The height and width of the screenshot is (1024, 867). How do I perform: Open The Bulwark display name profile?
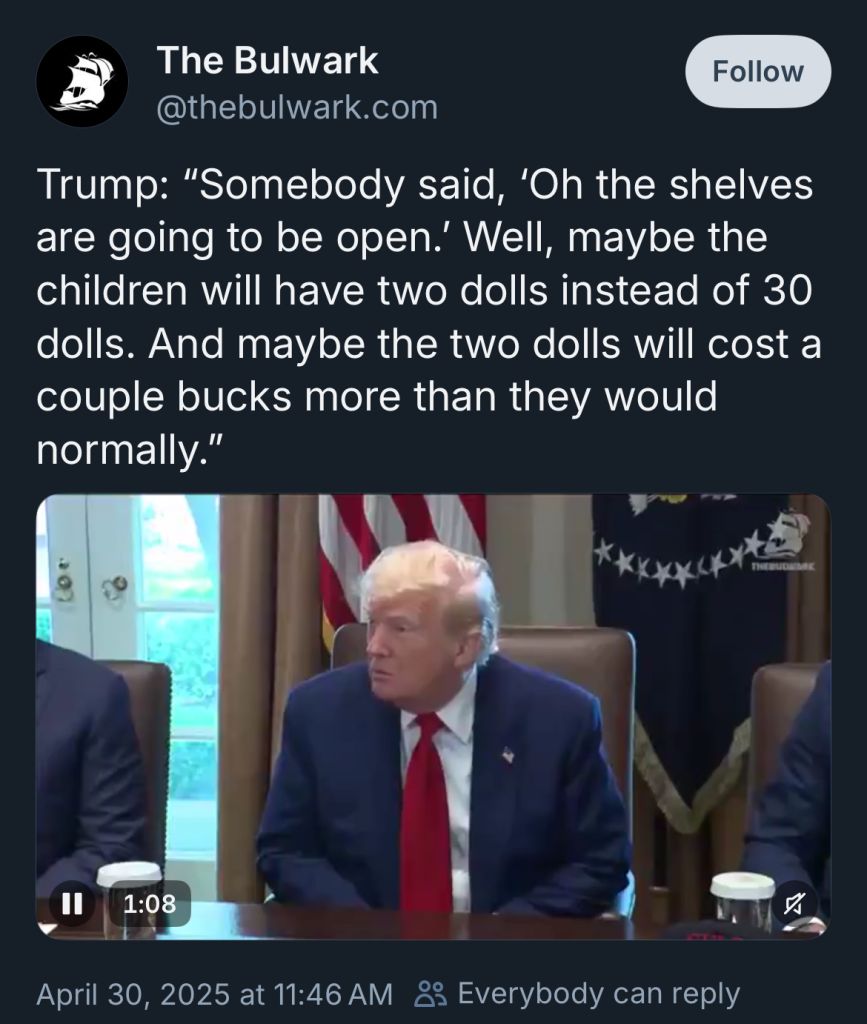coord(267,61)
